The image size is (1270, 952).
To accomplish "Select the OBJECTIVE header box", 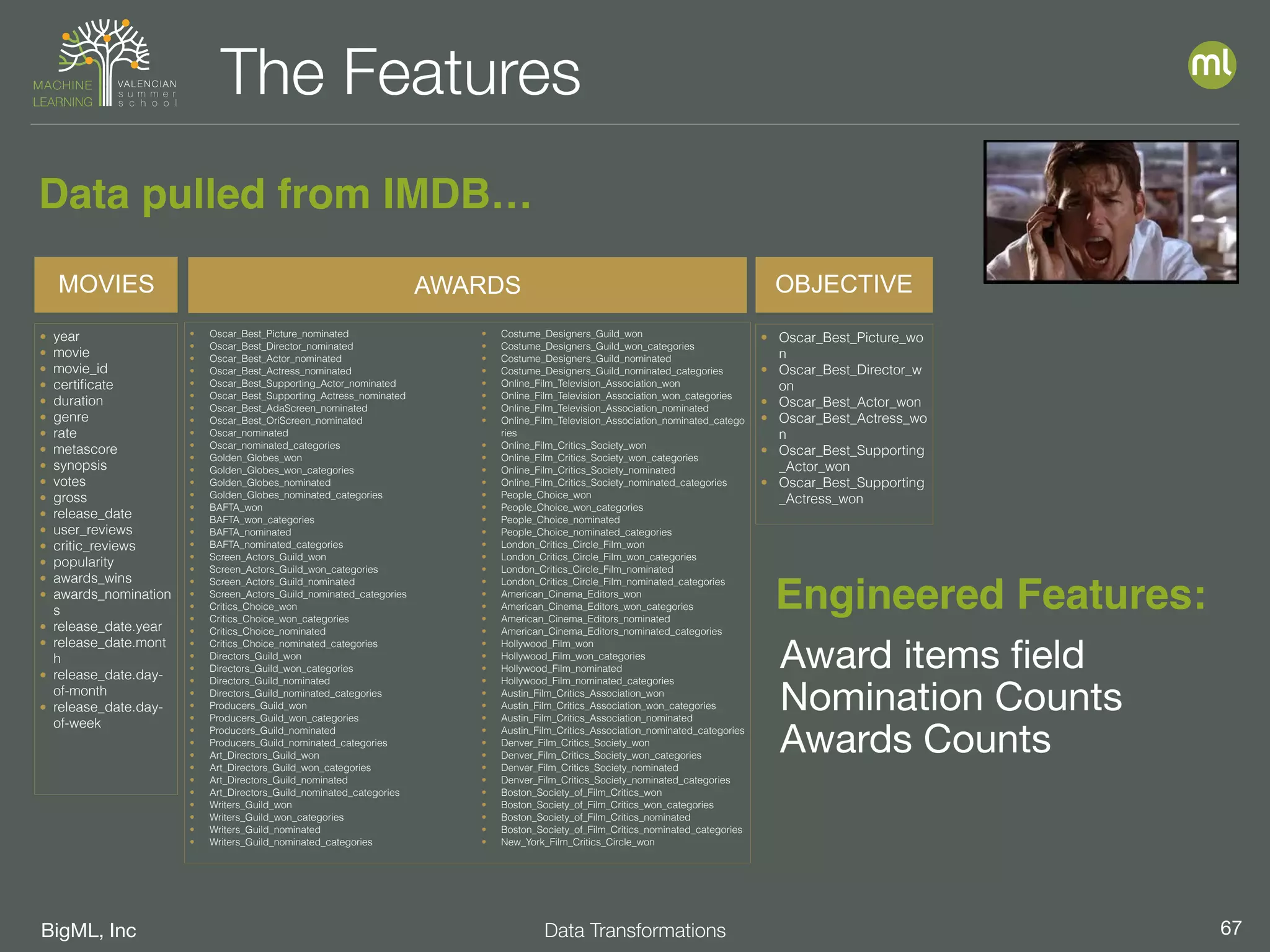I will [x=843, y=284].
